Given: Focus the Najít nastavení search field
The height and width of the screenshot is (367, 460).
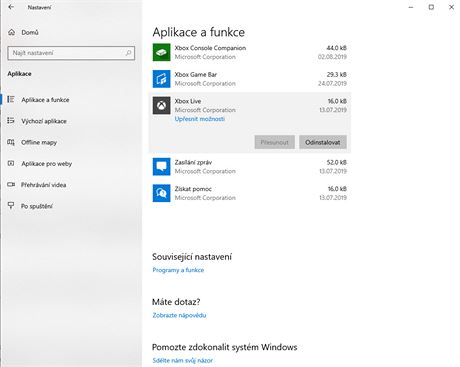Looking at the screenshot, I should coord(71,53).
